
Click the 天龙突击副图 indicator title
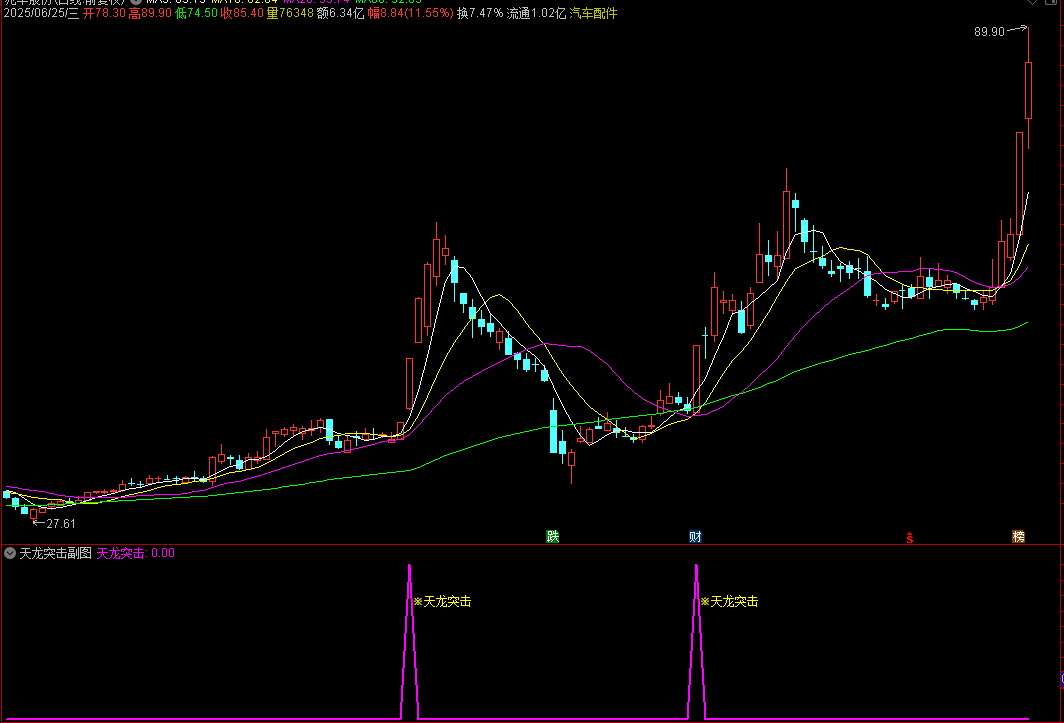pyautogui.click(x=56, y=553)
